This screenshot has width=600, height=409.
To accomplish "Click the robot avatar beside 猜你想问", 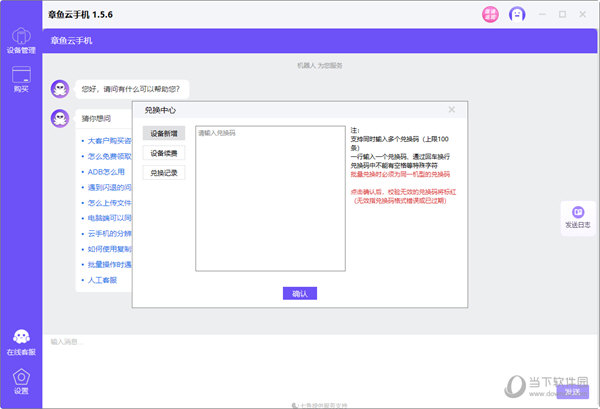I will (x=60, y=118).
